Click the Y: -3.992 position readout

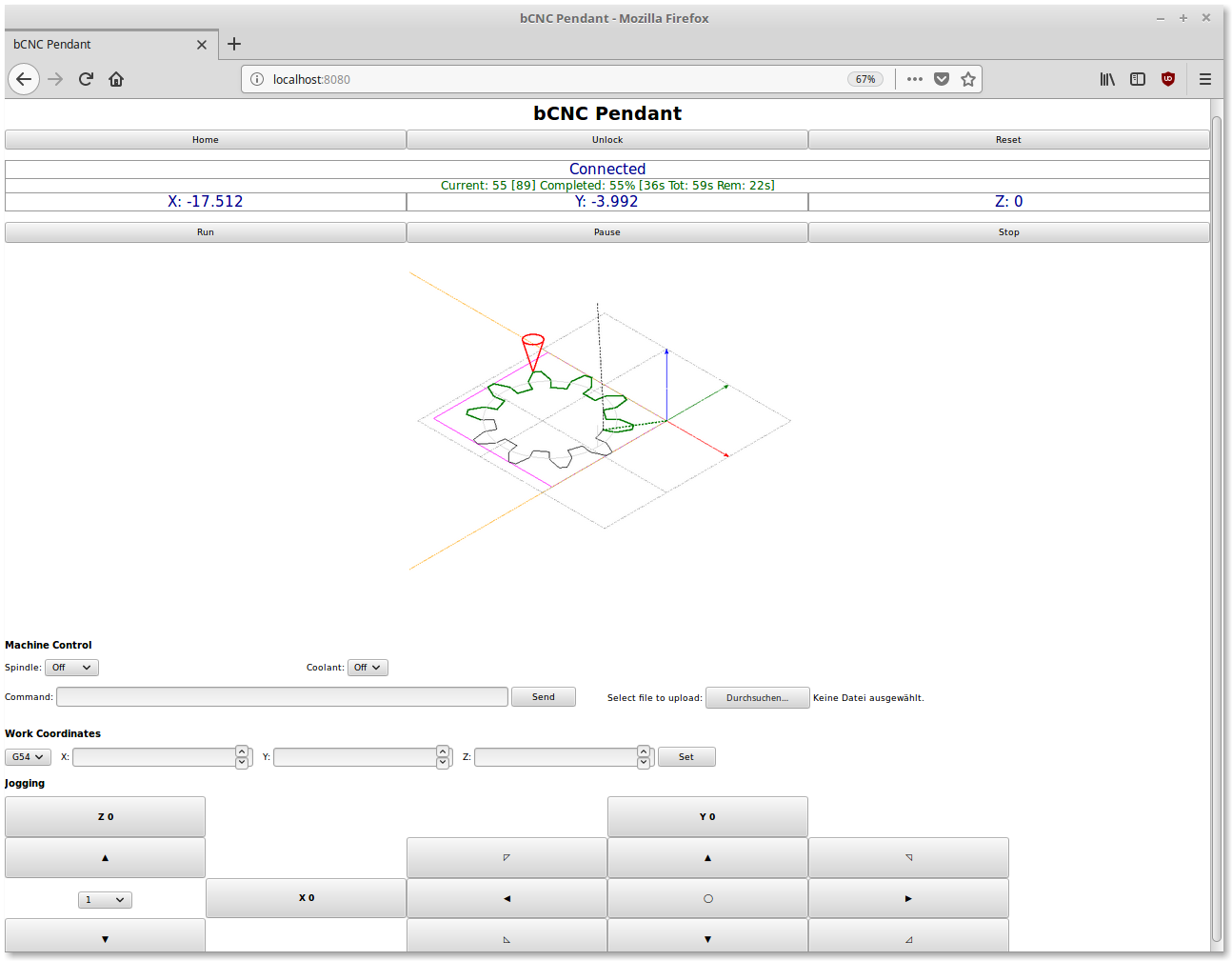point(606,202)
